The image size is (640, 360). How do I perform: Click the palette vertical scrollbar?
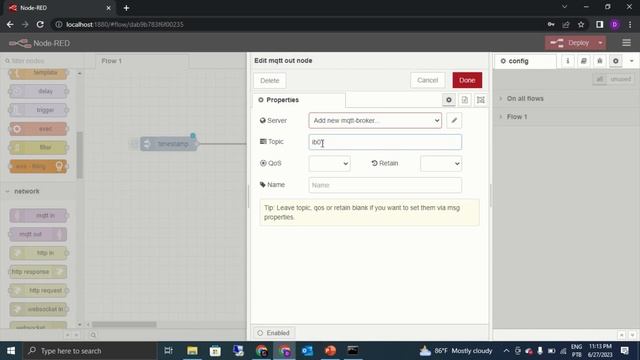coord(80,155)
